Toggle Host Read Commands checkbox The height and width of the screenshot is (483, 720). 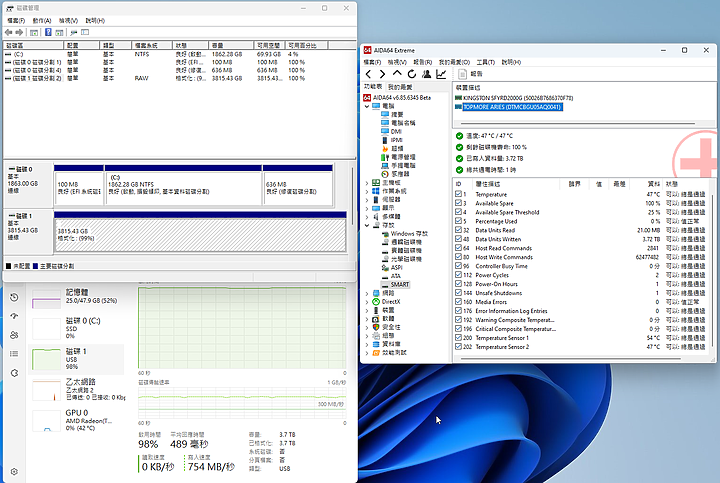[x=458, y=248]
